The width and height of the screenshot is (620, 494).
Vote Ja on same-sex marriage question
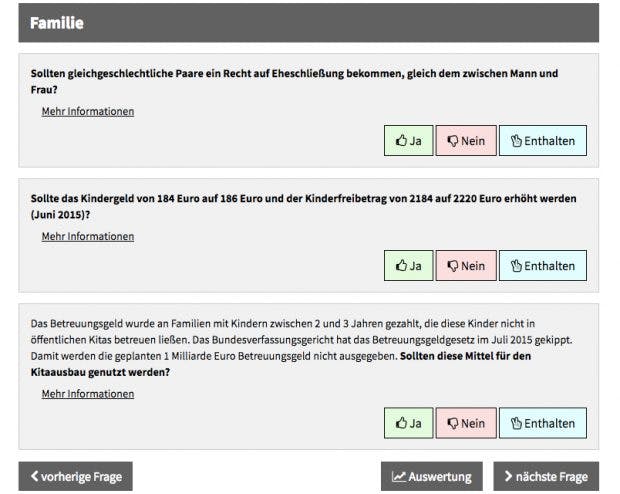point(408,140)
